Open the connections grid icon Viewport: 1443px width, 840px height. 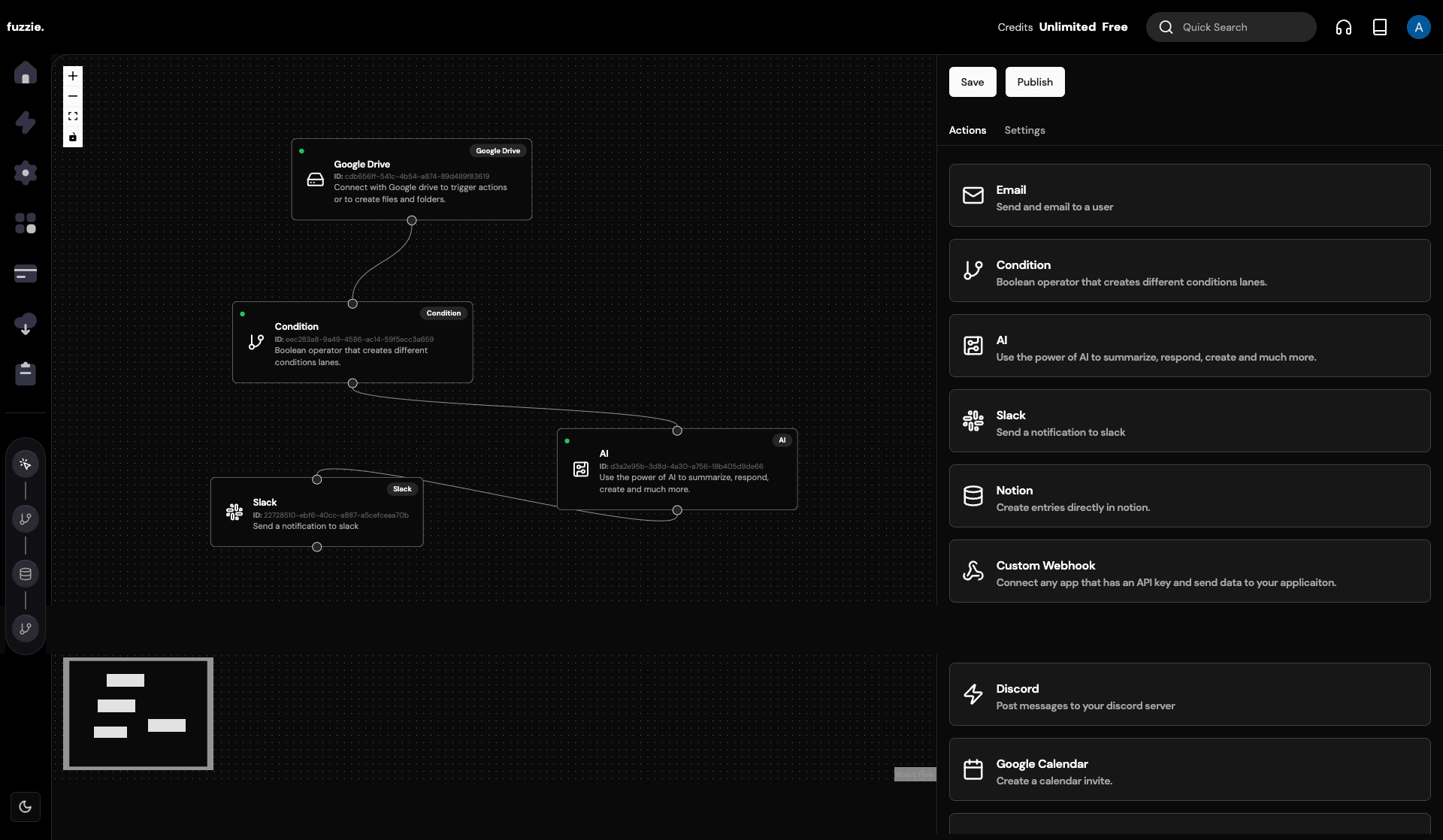pyautogui.click(x=26, y=223)
